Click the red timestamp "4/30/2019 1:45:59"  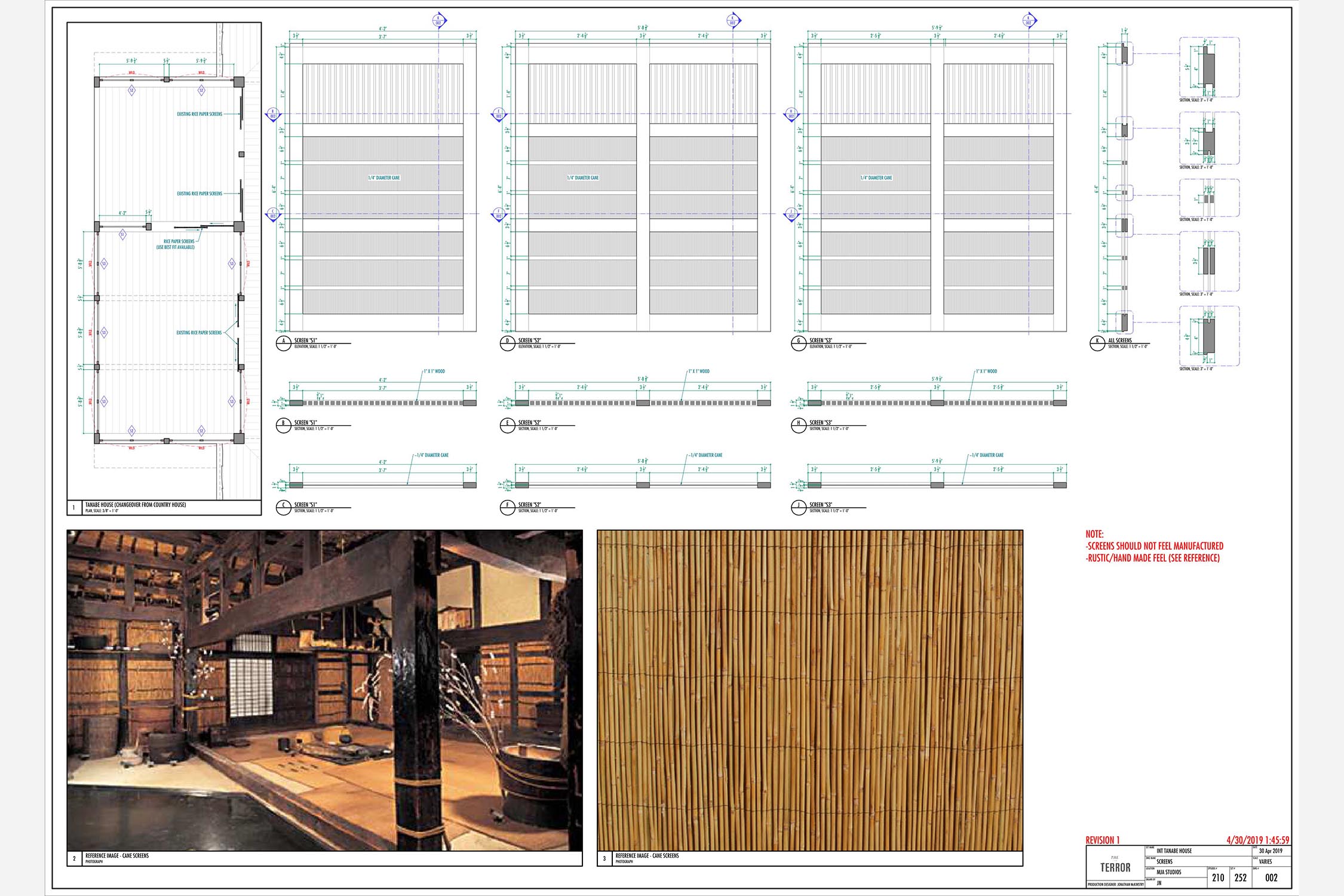point(1258,840)
